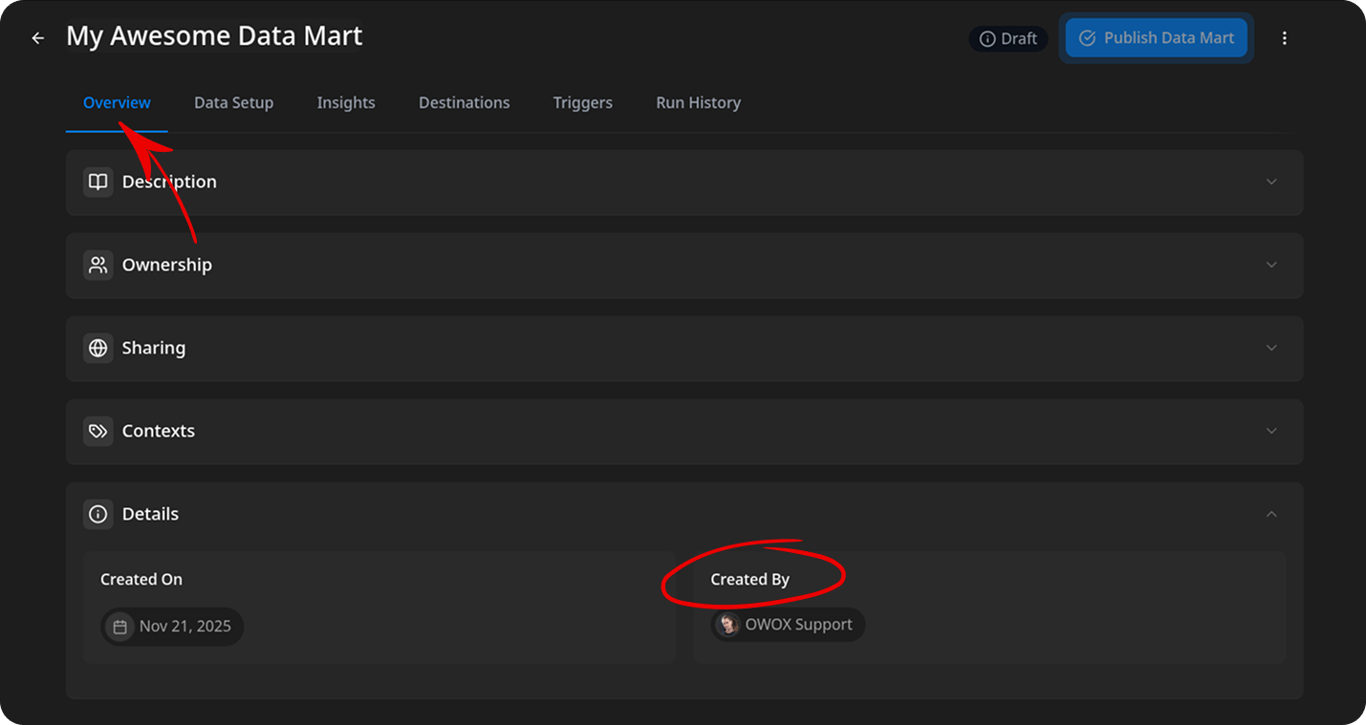The height and width of the screenshot is (725, 1366).
Task: Click the Contexts section heading
Action: coord(158,431)
